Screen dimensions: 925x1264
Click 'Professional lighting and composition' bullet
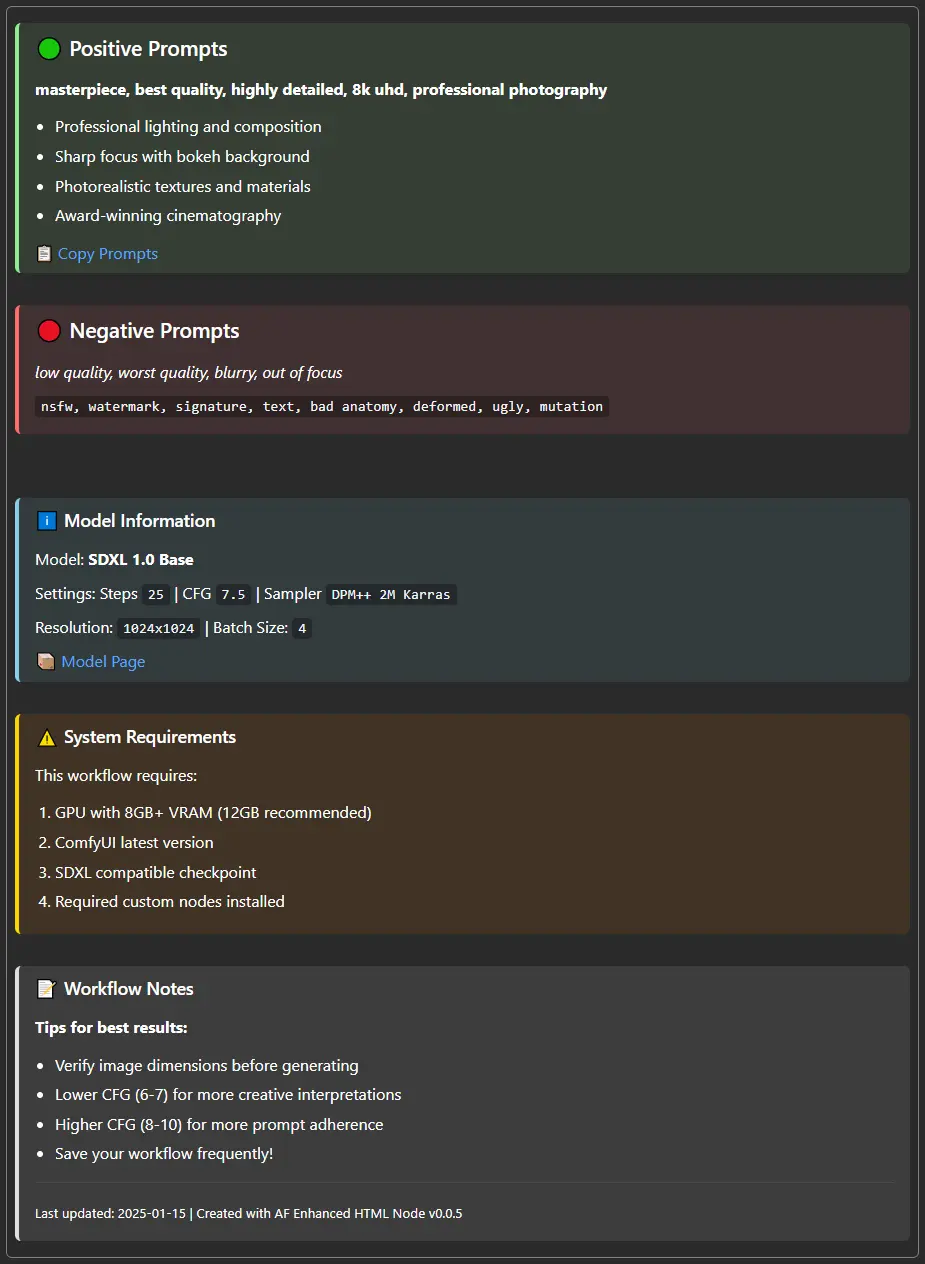[188, 127]
